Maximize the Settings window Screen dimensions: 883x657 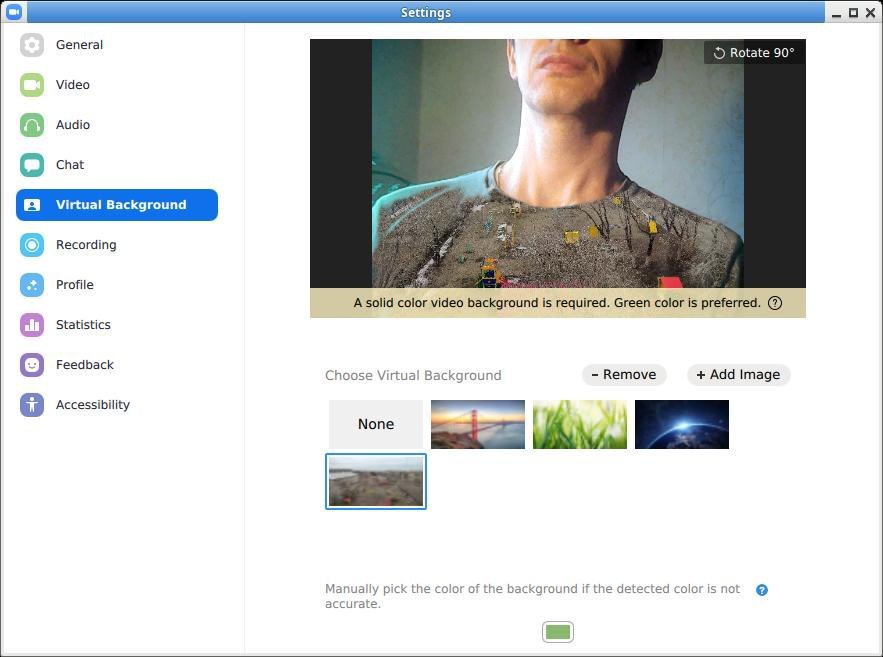point(854,12)
